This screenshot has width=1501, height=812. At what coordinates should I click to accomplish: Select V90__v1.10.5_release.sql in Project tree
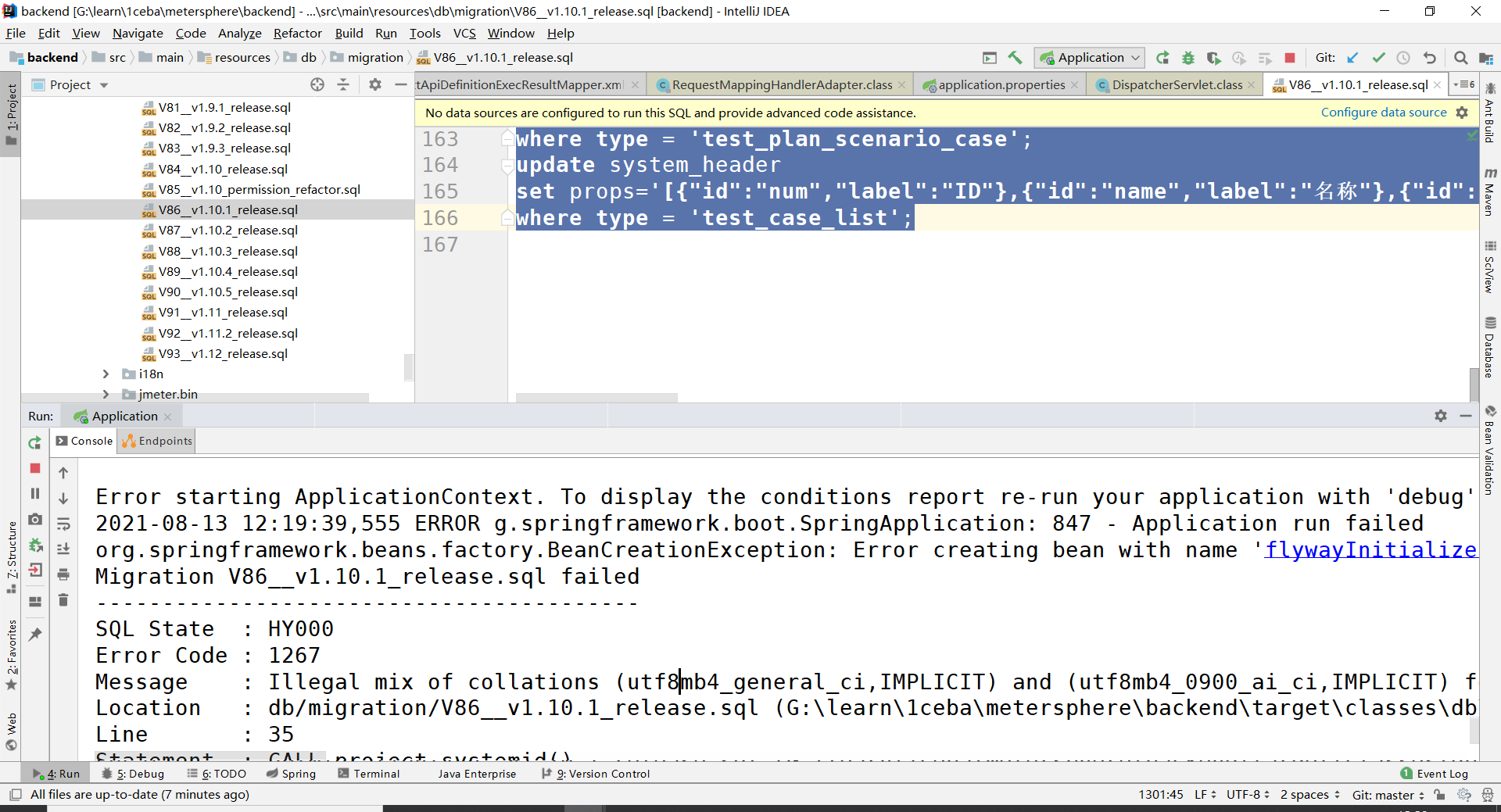coord(227,292)
